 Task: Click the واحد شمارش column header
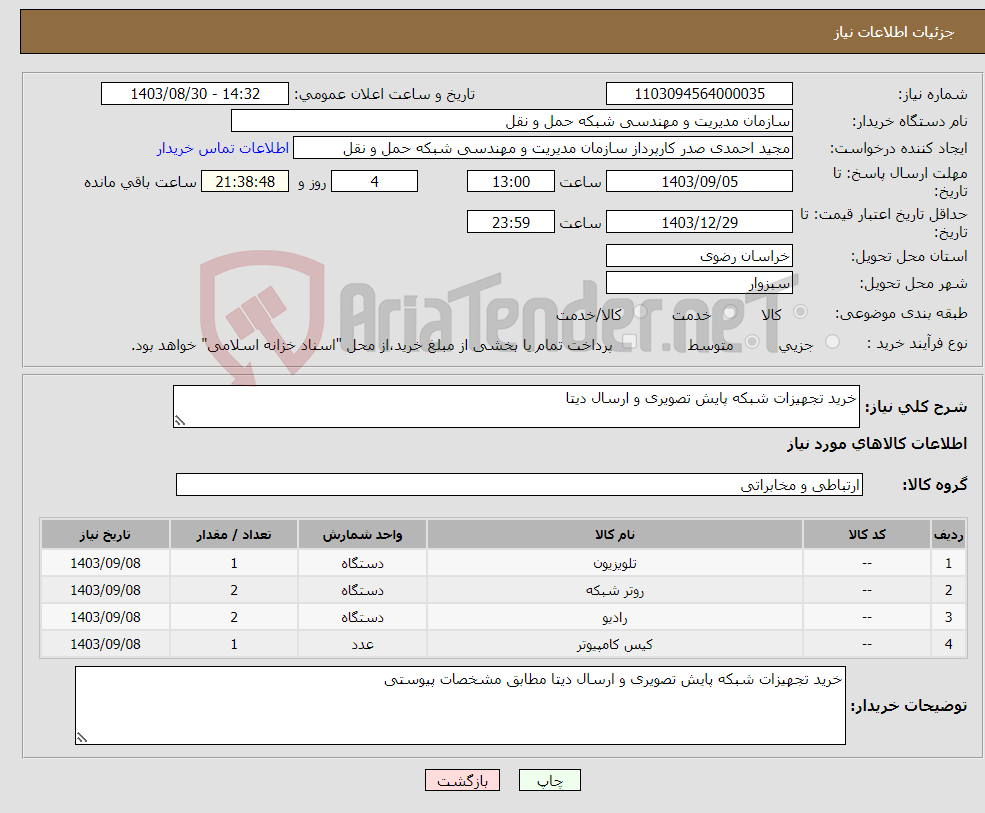click(x=362, y=534)
